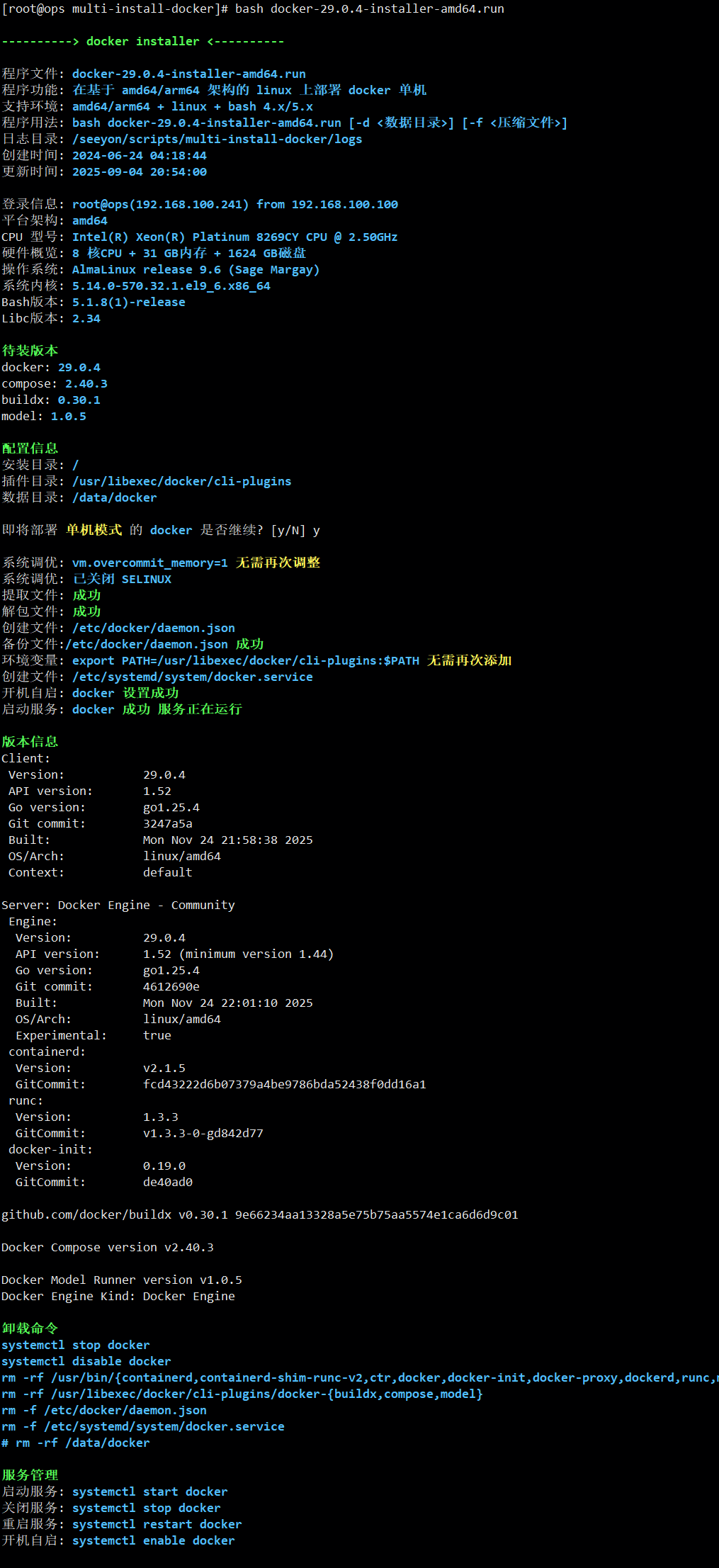Click the data directory path /data/docker
Screen dimensions: 719x1568
tap(114, 498)
